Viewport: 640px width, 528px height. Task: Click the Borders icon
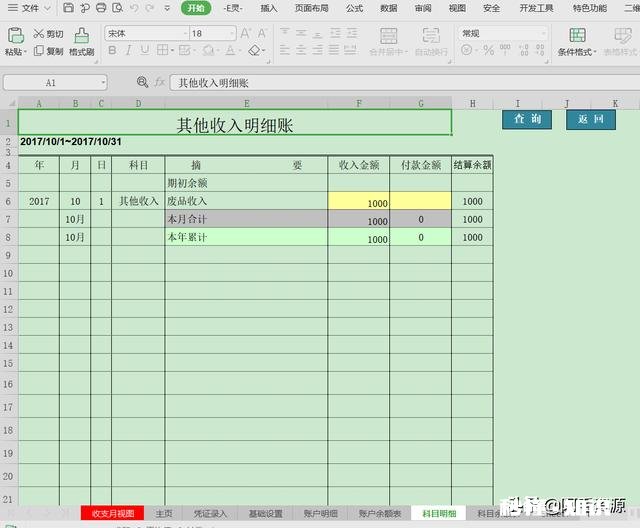(x=162, y=50)
